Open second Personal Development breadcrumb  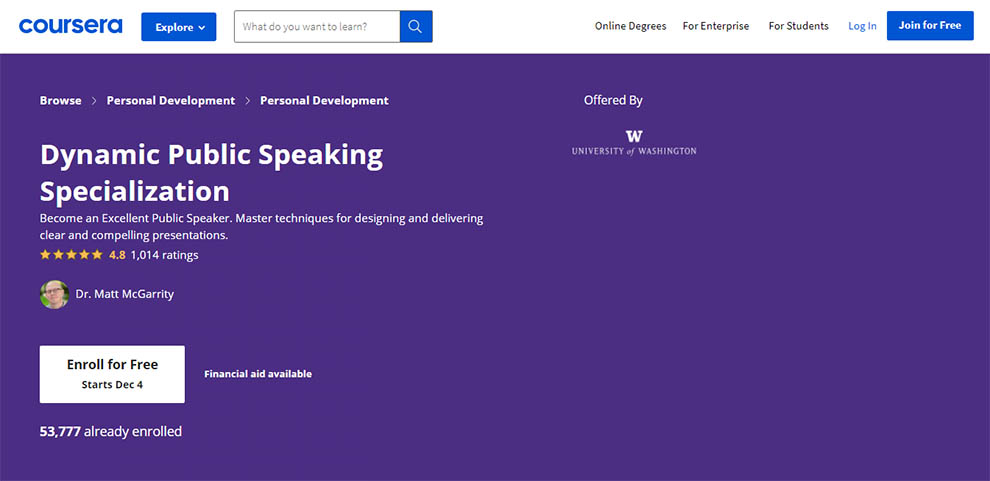pyautogui.click(x=325, y=100)
